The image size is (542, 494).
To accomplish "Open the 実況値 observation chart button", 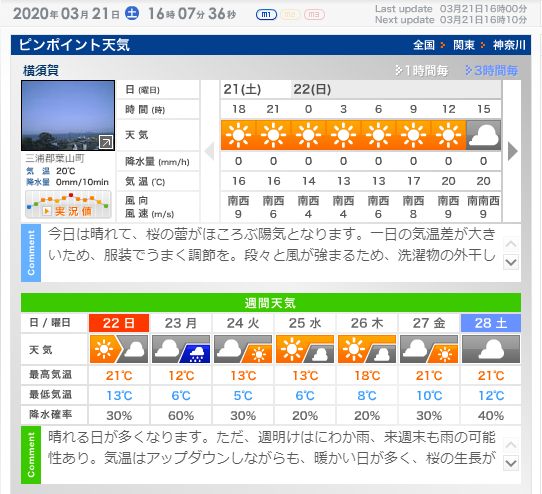I will click(x=68, y=205).
